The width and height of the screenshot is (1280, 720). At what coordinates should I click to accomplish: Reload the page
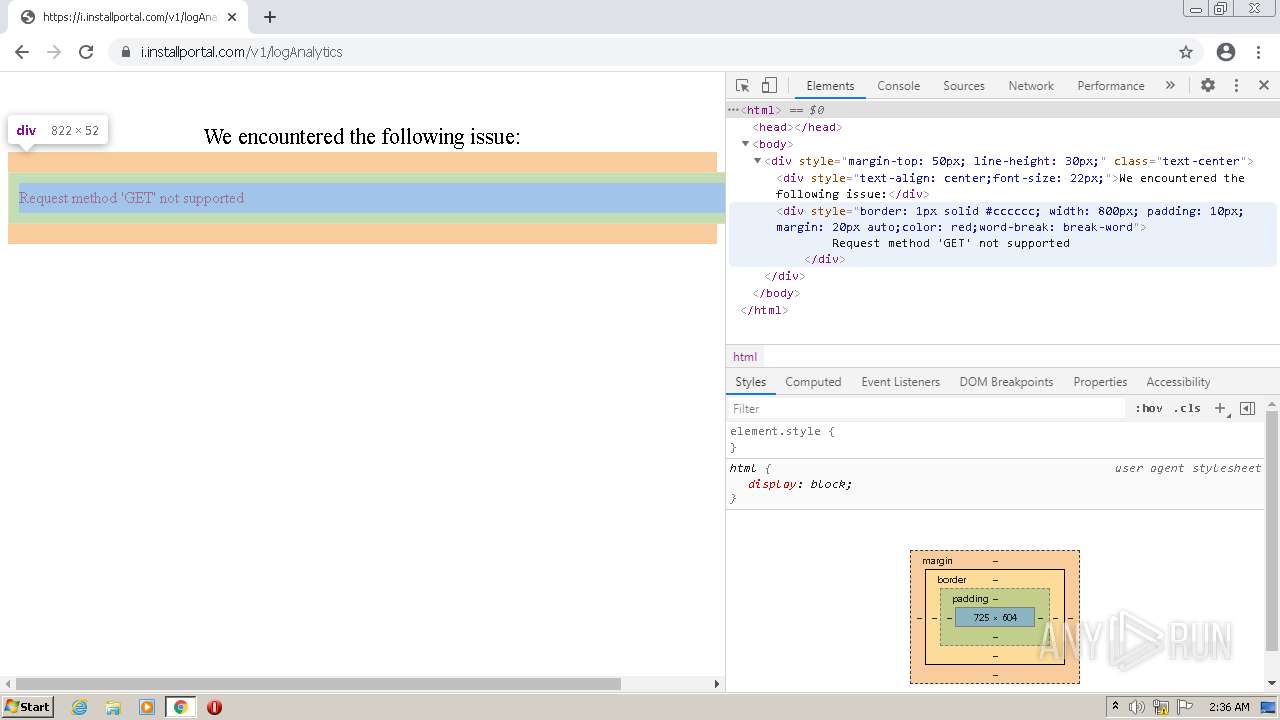[86, 52]
